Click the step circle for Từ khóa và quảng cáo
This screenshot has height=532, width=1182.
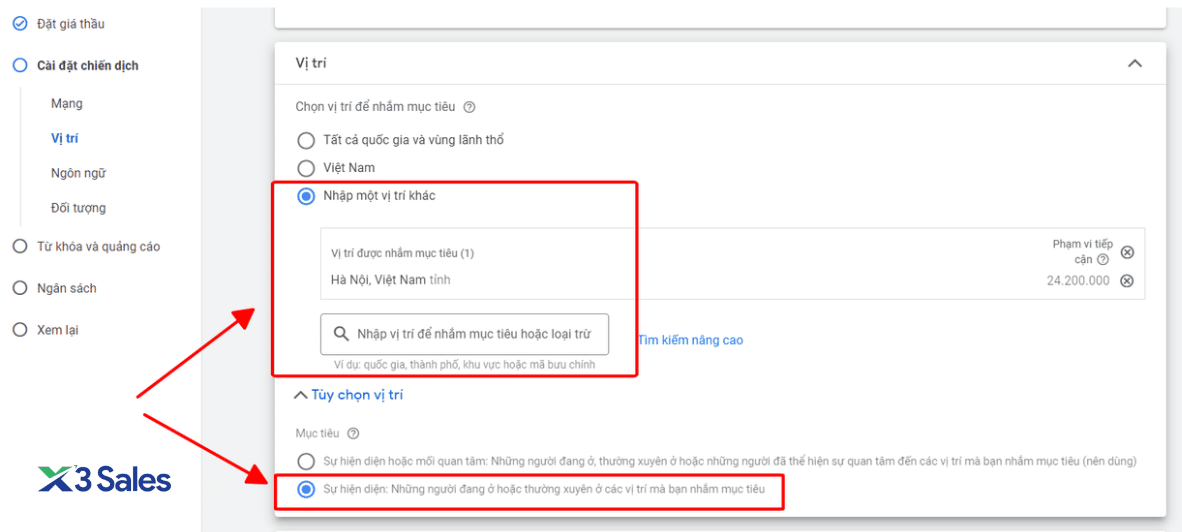[20, 246]
